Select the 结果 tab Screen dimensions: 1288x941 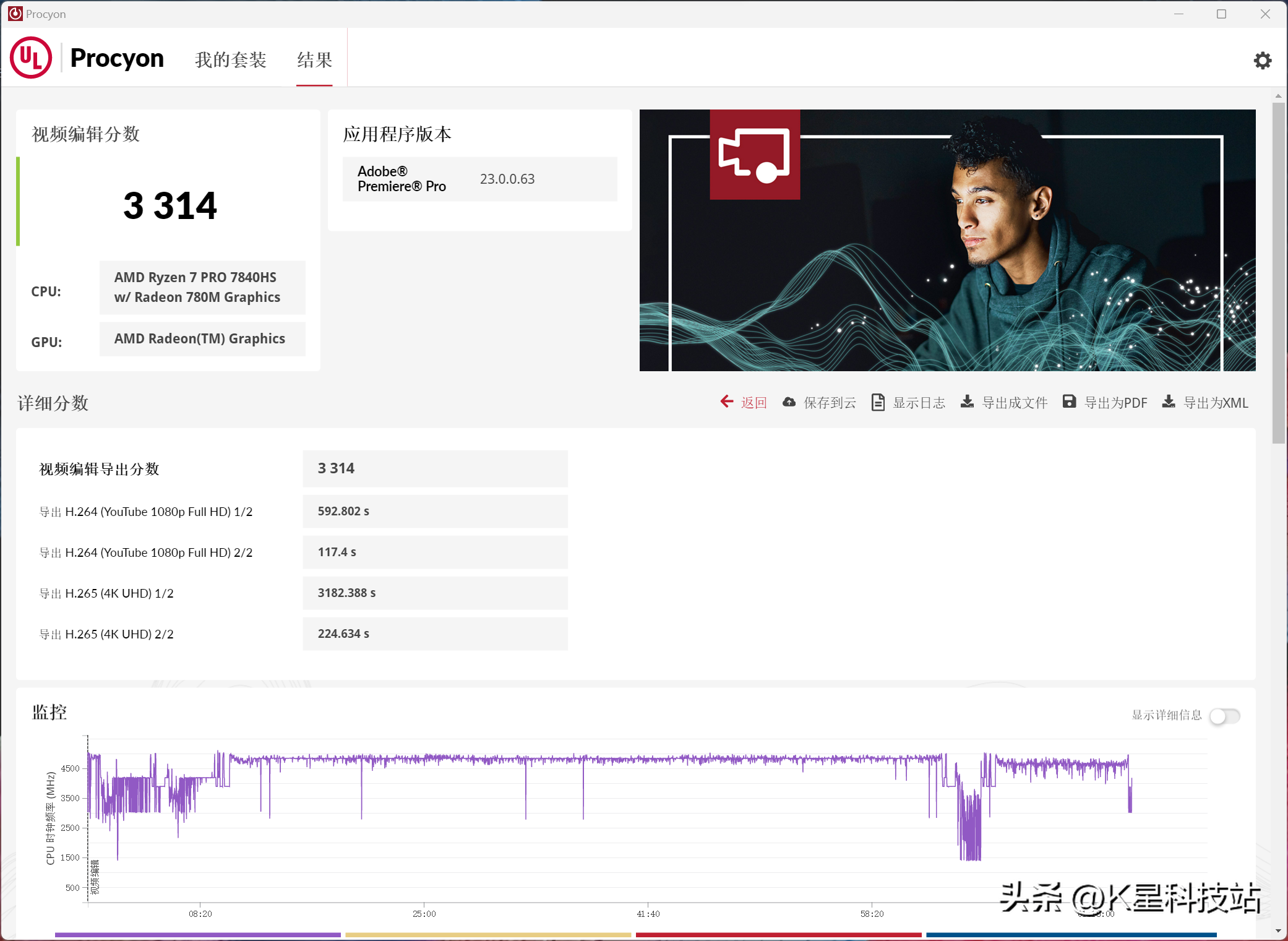pyautogui.click(x=314, y=60)
